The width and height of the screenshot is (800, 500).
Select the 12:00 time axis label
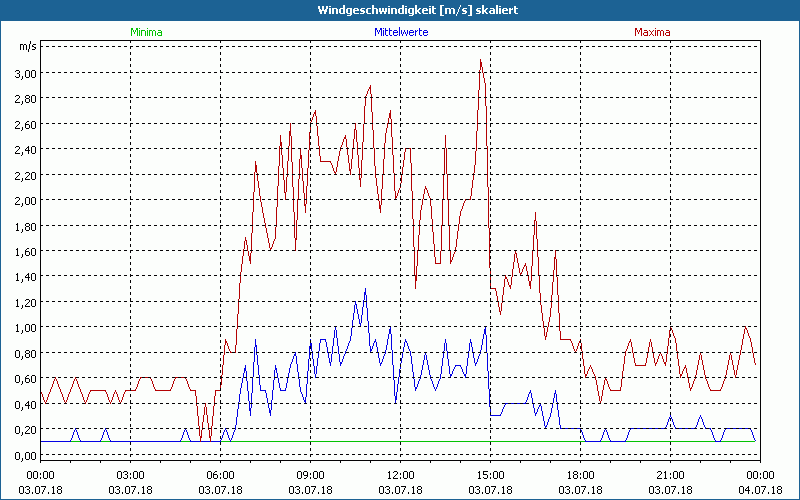point(400,475)
